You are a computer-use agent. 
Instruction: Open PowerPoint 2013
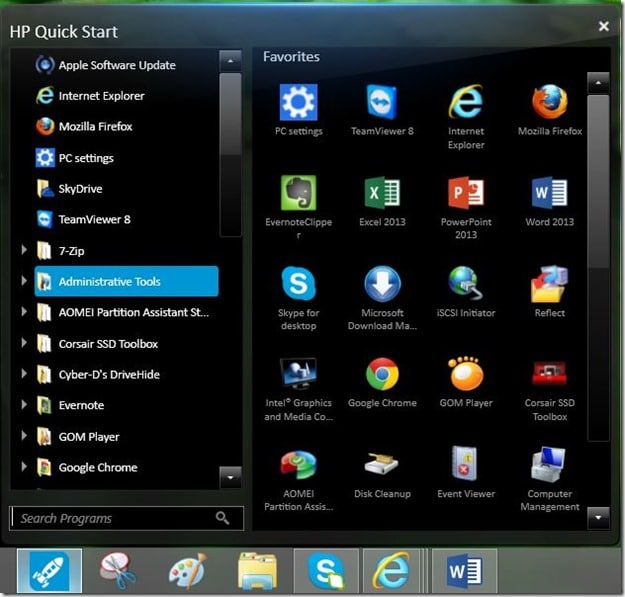(x=466, y=193)
